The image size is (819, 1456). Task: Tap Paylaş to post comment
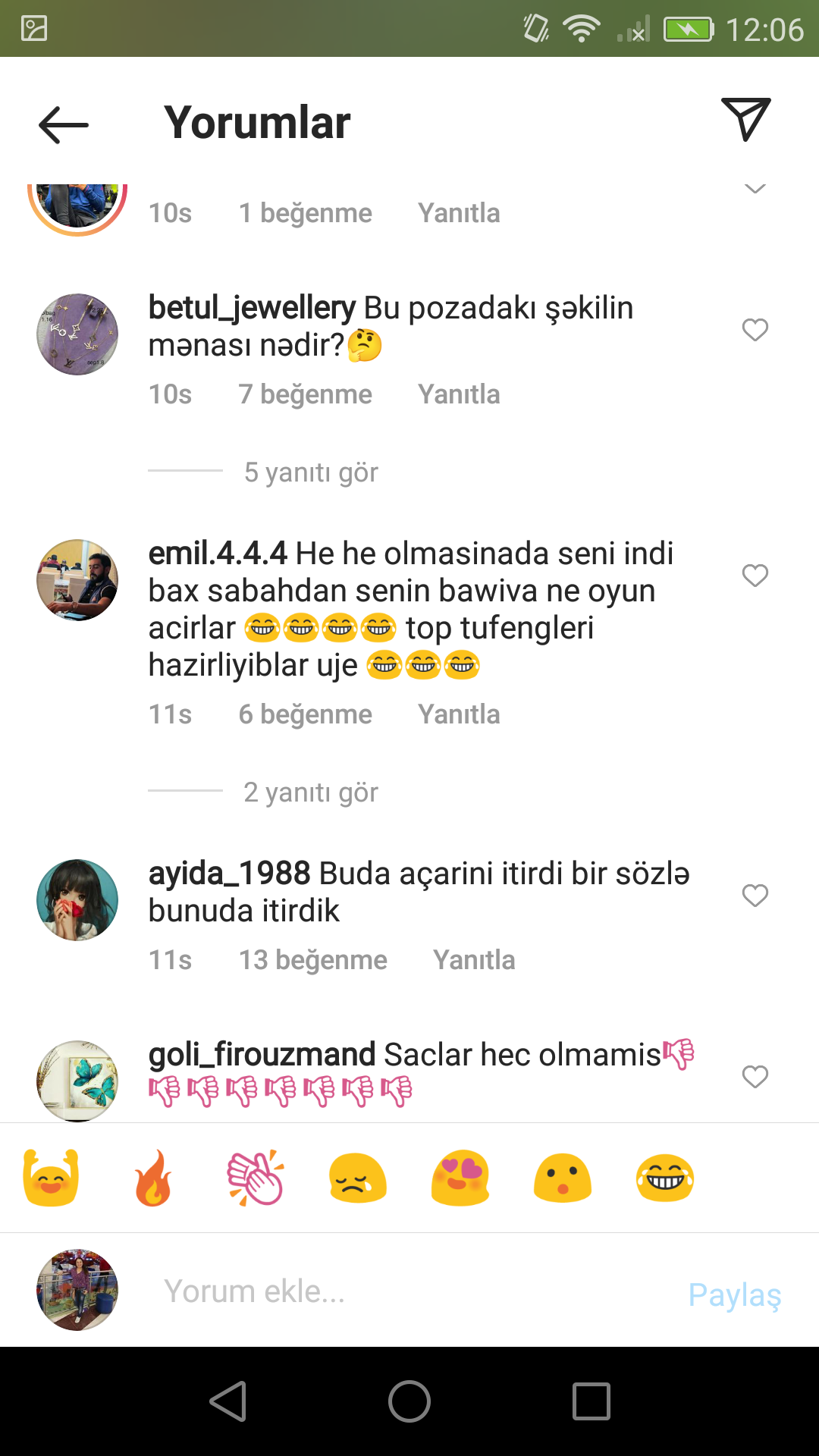(x=735, y=1294)
